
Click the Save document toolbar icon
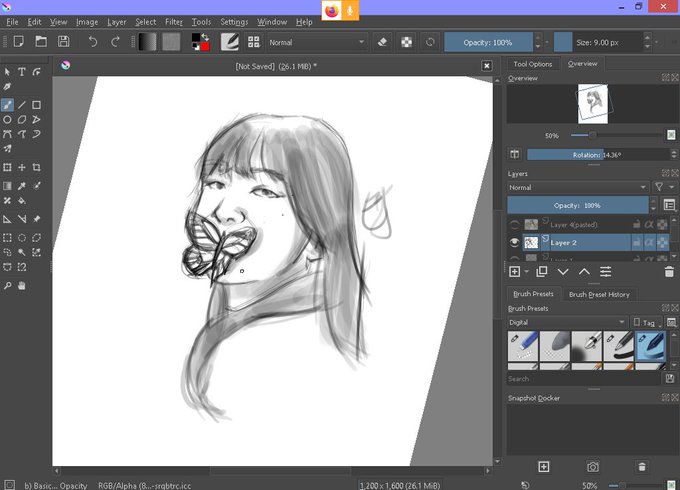64,42
